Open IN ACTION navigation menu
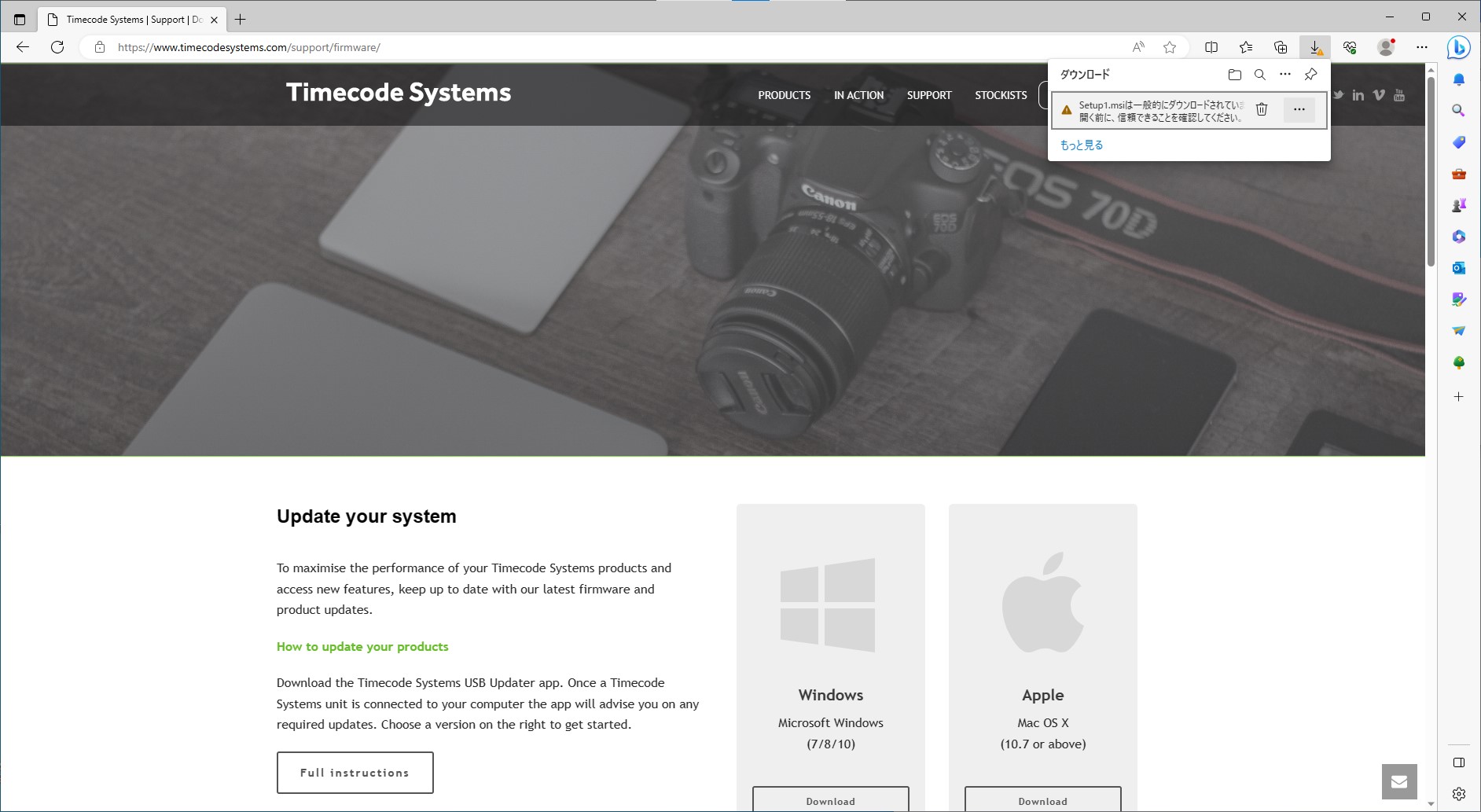This screenshot has height=812, width=1481. tap(859, 95)
